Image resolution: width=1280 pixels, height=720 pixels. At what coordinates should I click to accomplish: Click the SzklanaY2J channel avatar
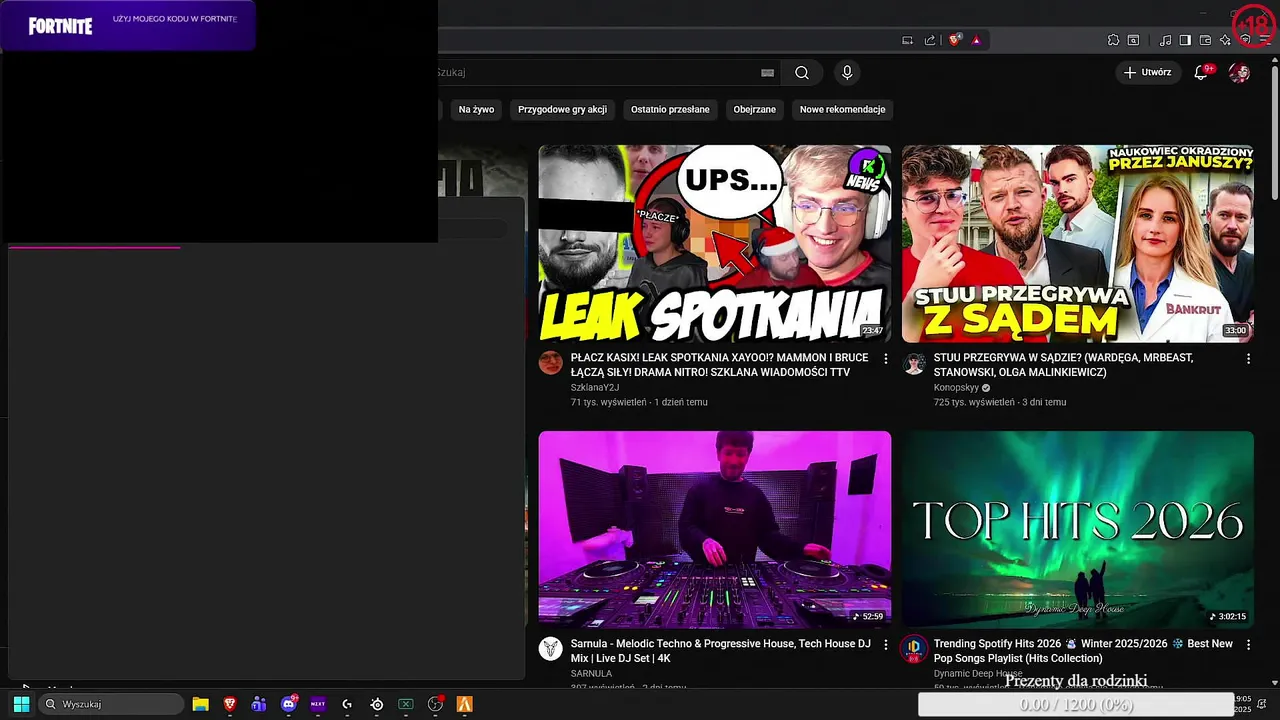point(551,362)
